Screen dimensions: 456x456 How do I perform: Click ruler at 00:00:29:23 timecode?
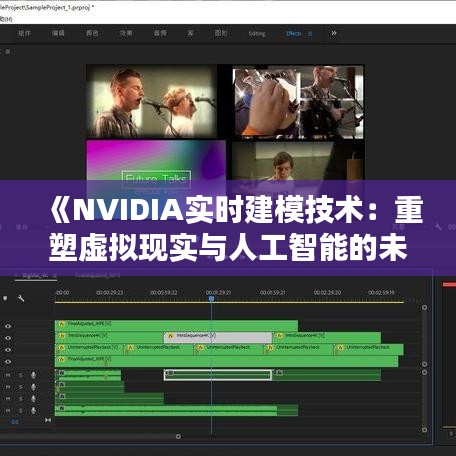(109, 293)
